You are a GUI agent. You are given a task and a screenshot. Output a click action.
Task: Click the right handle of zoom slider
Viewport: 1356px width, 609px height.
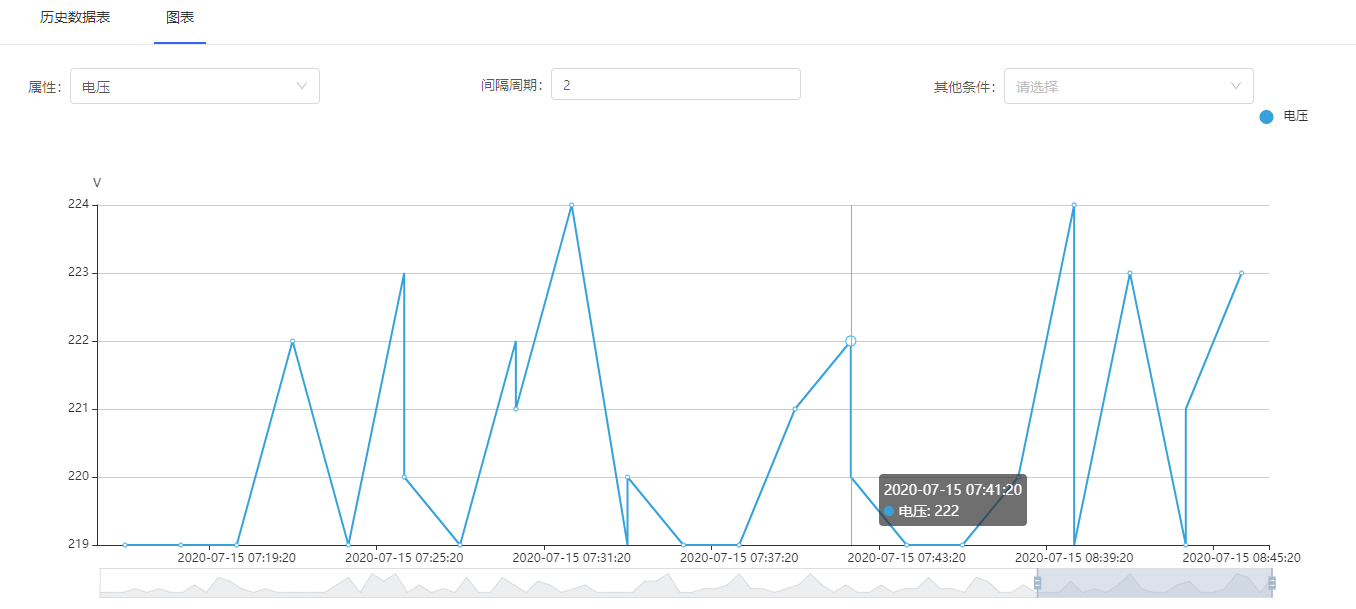coord(1272,583)
